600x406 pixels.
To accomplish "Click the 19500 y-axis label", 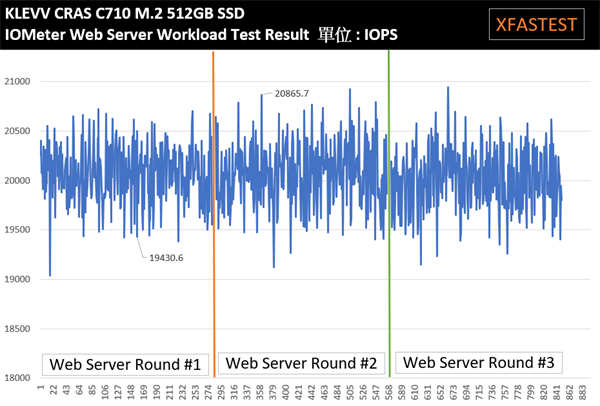I will pos(17,230).
